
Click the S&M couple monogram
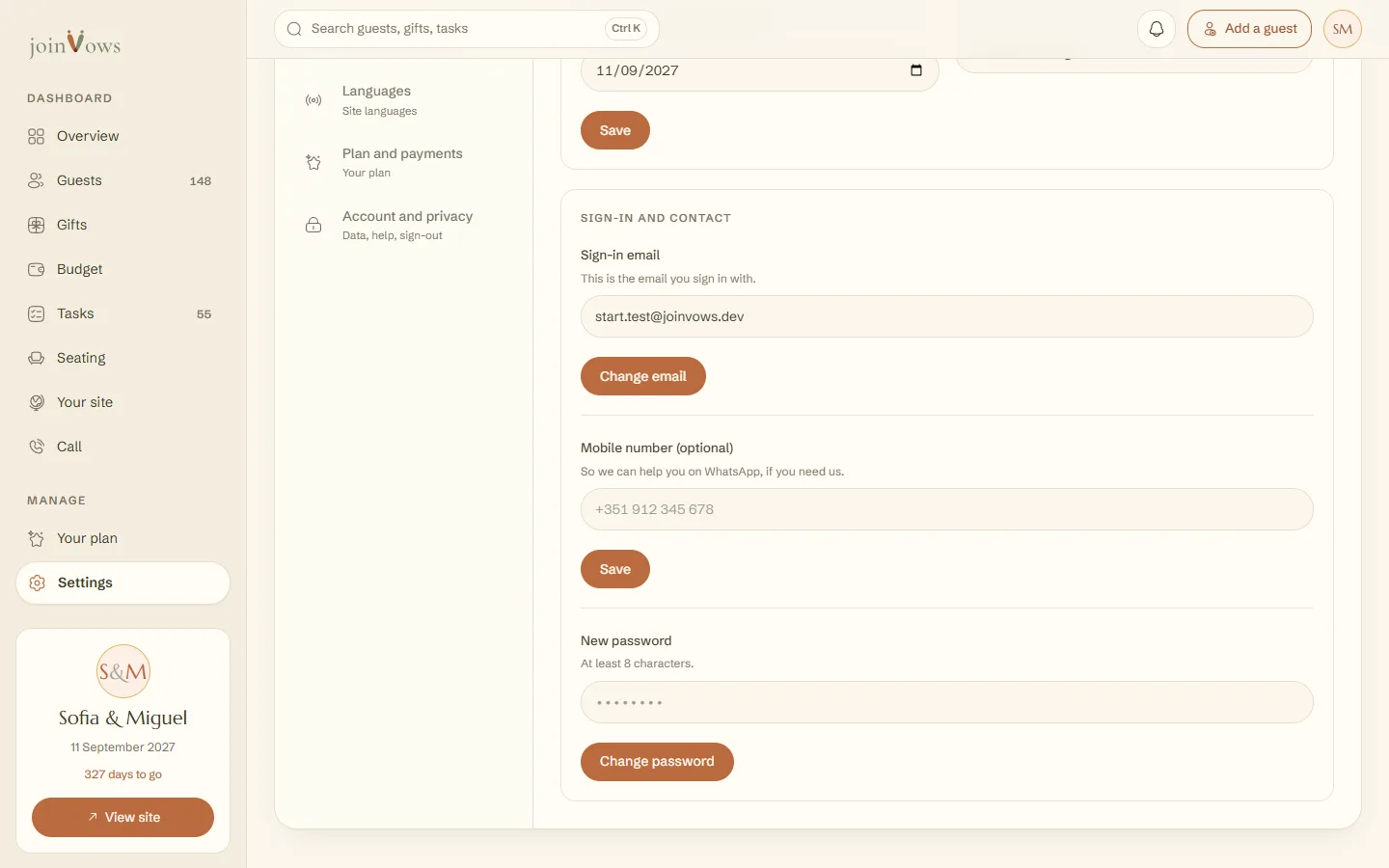123,671
